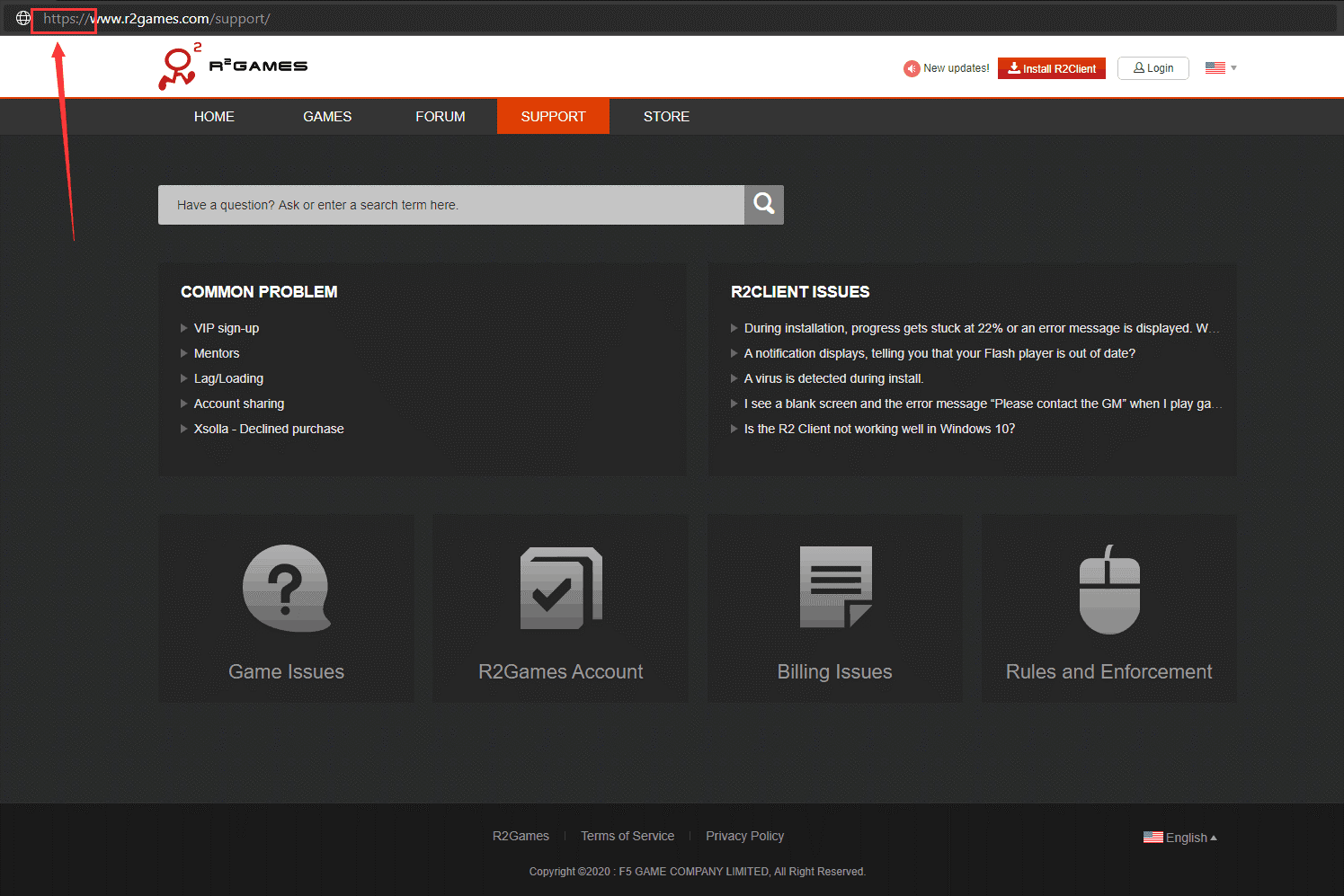Open the Game Issues question mark icon
This screenshot has width=1344, height=896.
click(x=287, y=589)
